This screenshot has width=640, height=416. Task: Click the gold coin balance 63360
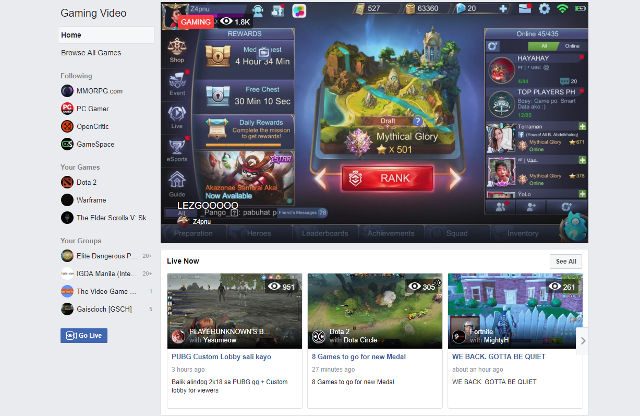point(422,9)
